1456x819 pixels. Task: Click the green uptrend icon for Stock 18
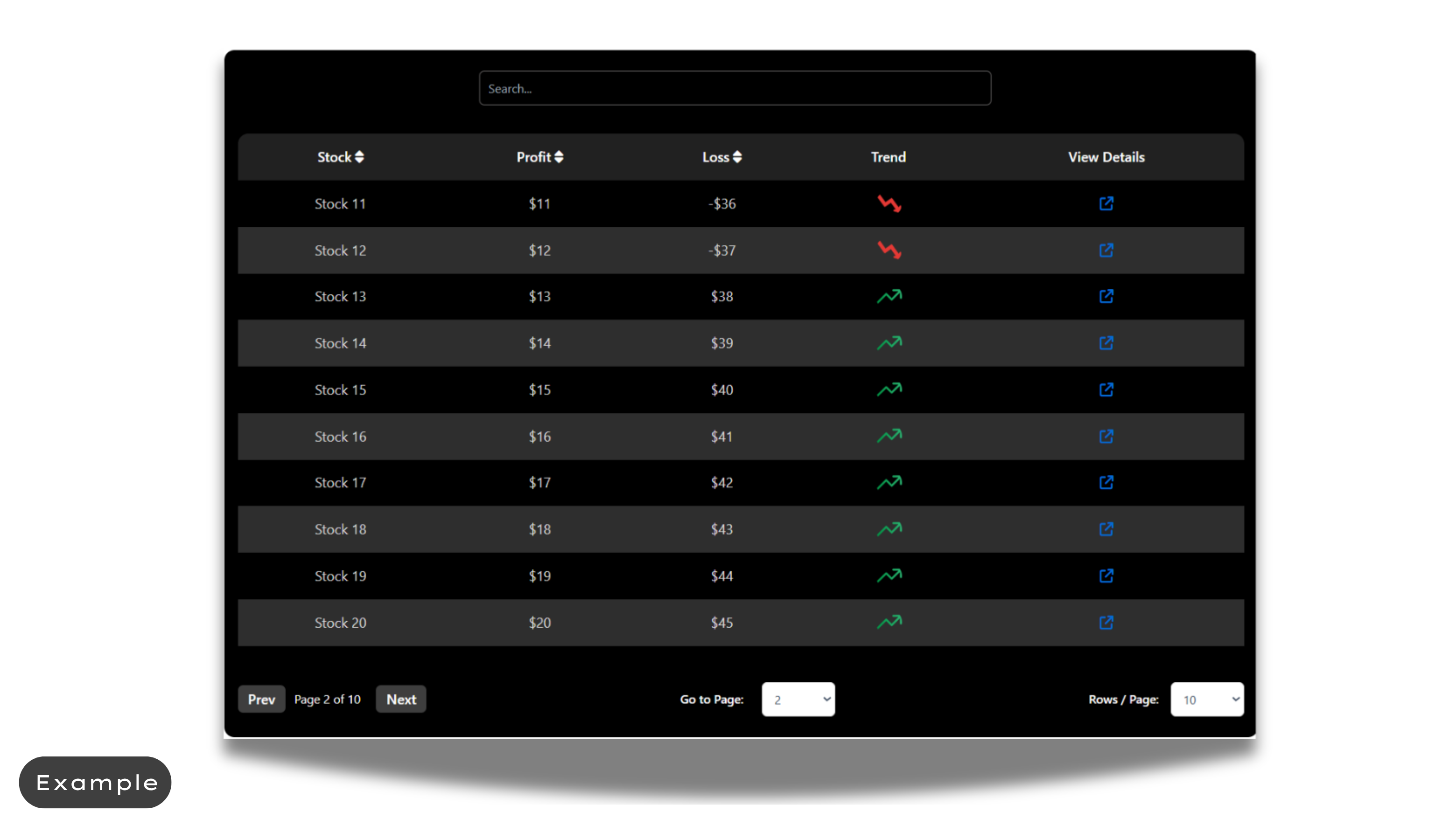pos(889,529)
